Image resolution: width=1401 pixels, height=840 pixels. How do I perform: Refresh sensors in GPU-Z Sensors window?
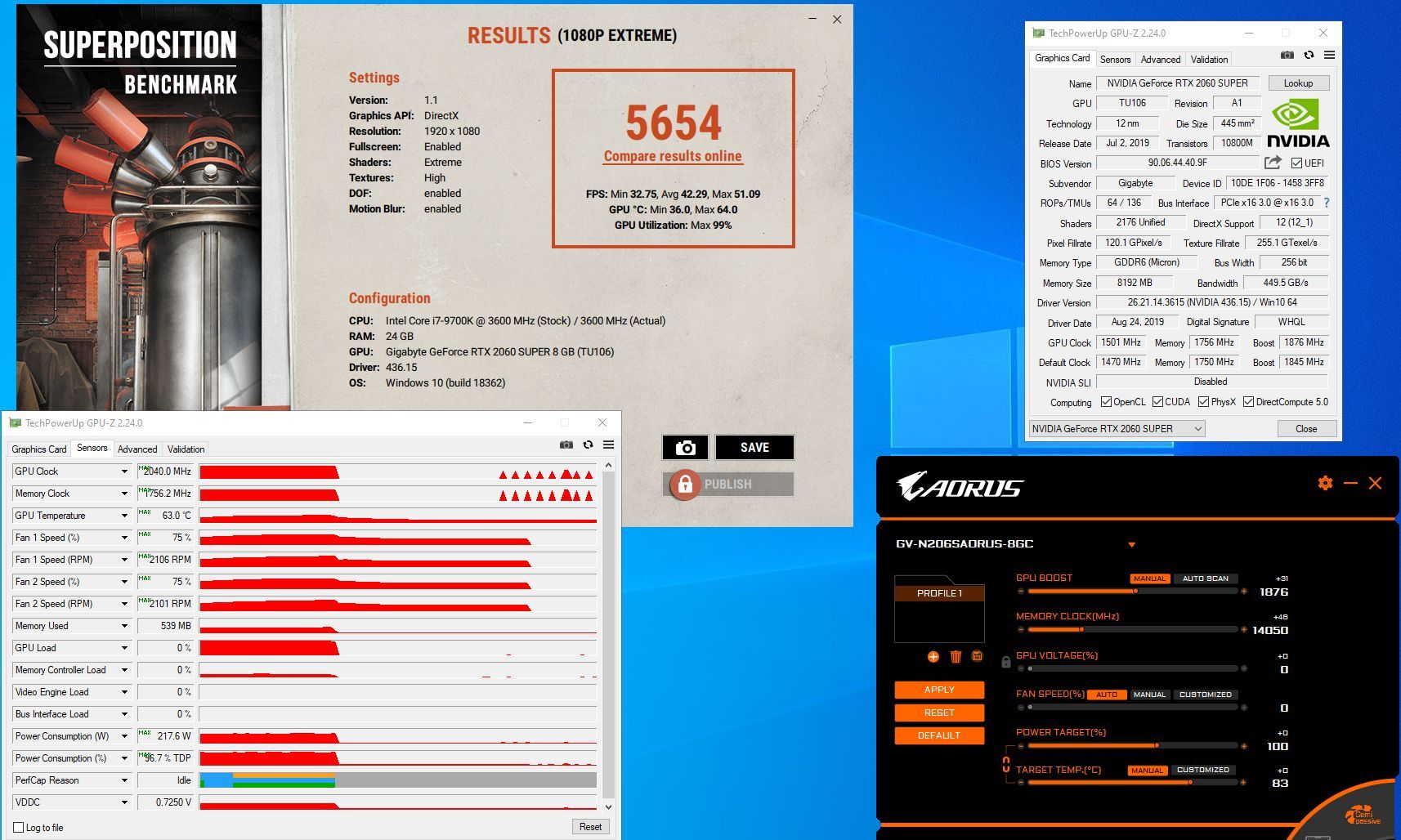tap(588, 445)
